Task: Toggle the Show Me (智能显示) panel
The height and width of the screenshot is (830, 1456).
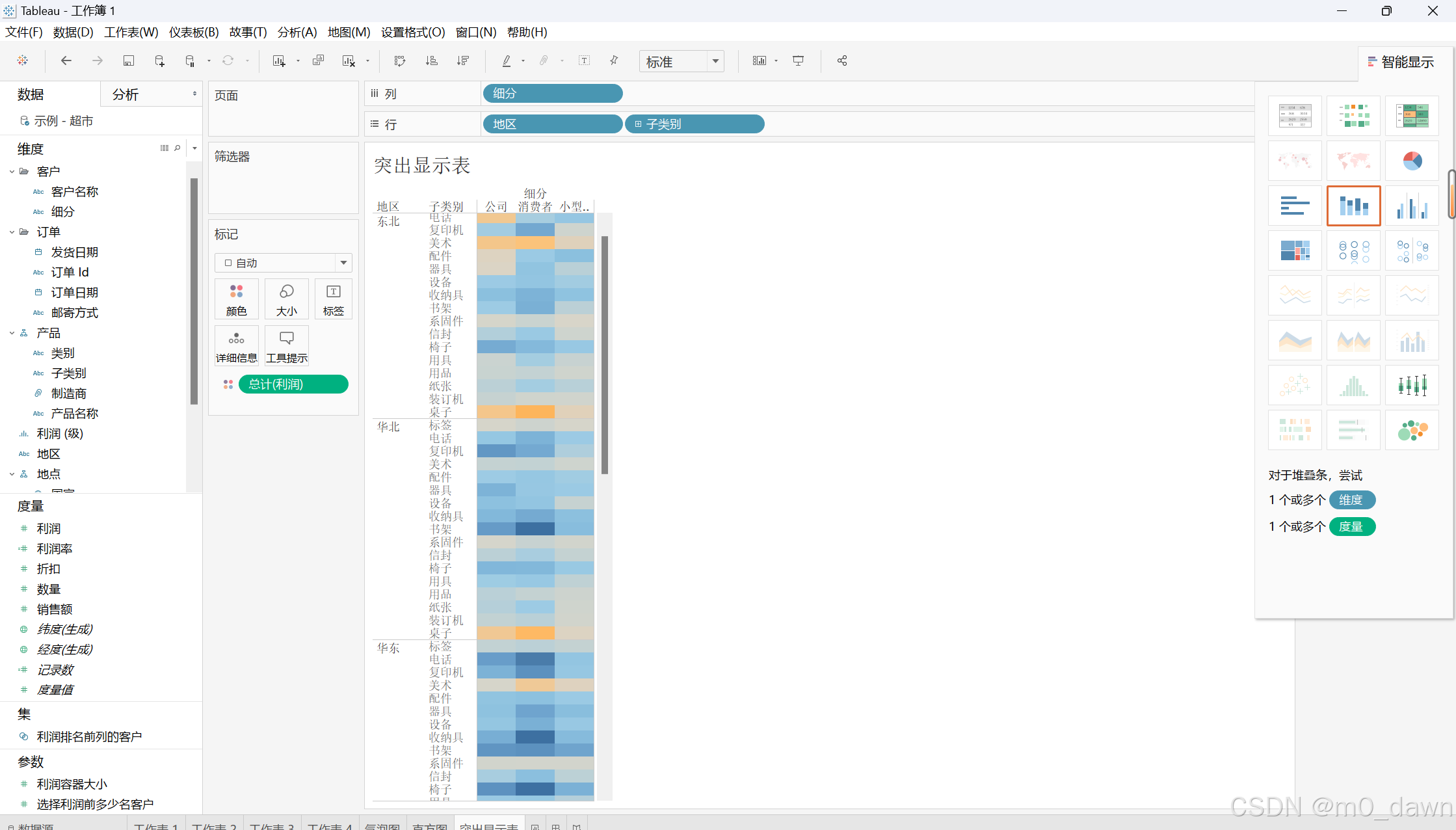Action: (x=1401, y=62)
